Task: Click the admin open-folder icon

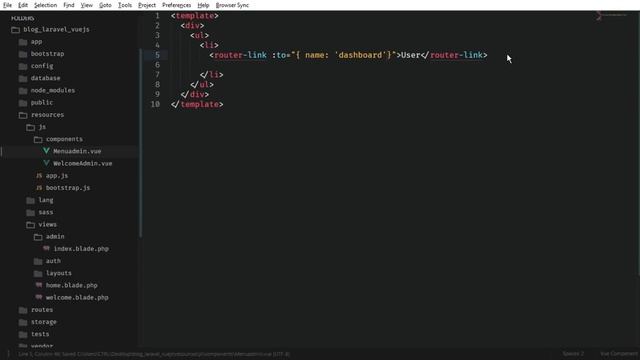Action: tap(38, 237)
